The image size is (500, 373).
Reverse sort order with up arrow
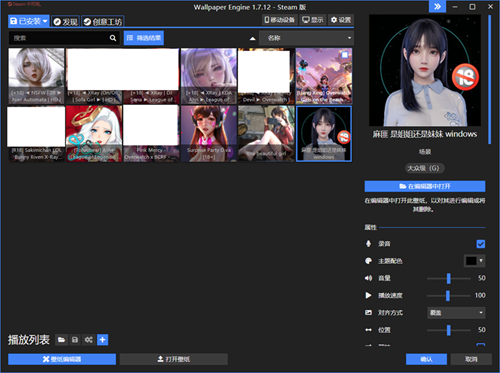[x=253, y=39]
